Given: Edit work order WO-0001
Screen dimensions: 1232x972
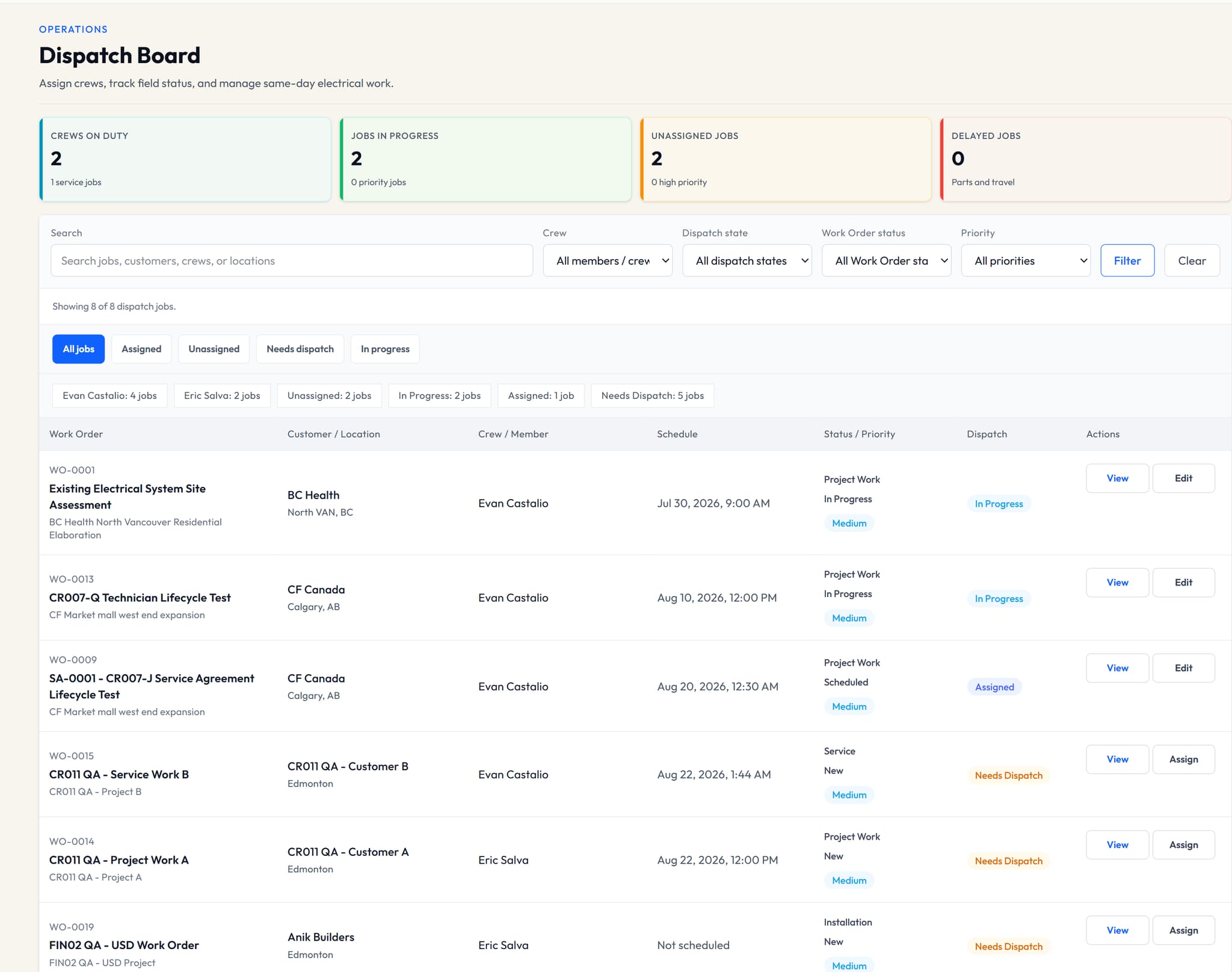Looking at the screenshot, I should point(1183,478).
